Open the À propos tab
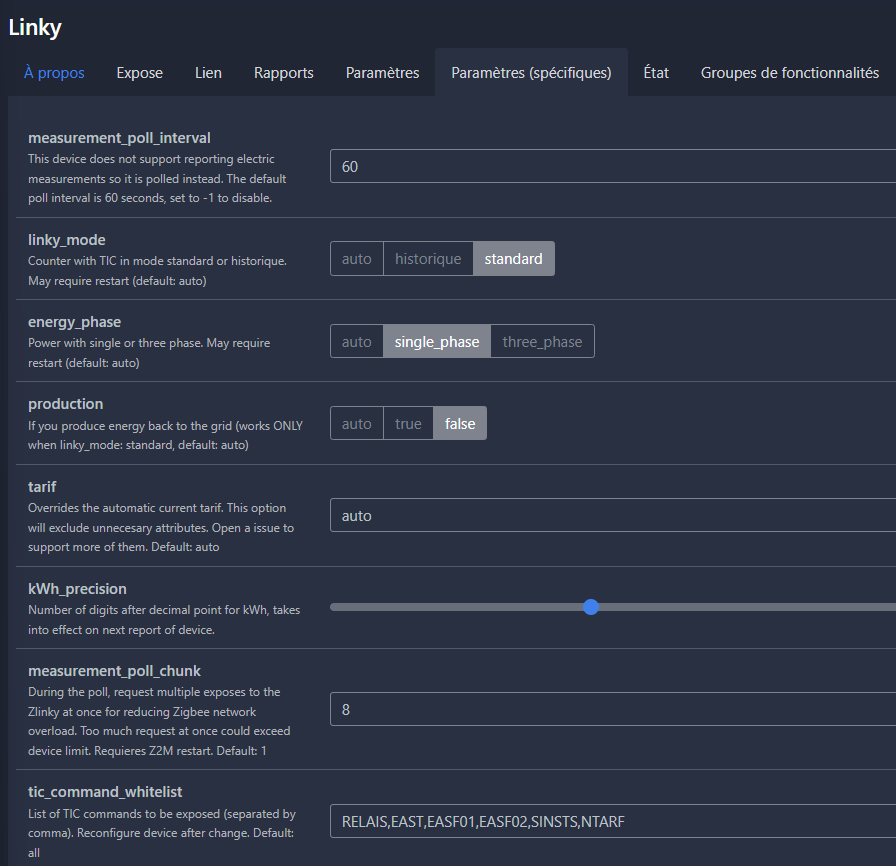Viewport: 896px width, 866px height. coord(54,73)
